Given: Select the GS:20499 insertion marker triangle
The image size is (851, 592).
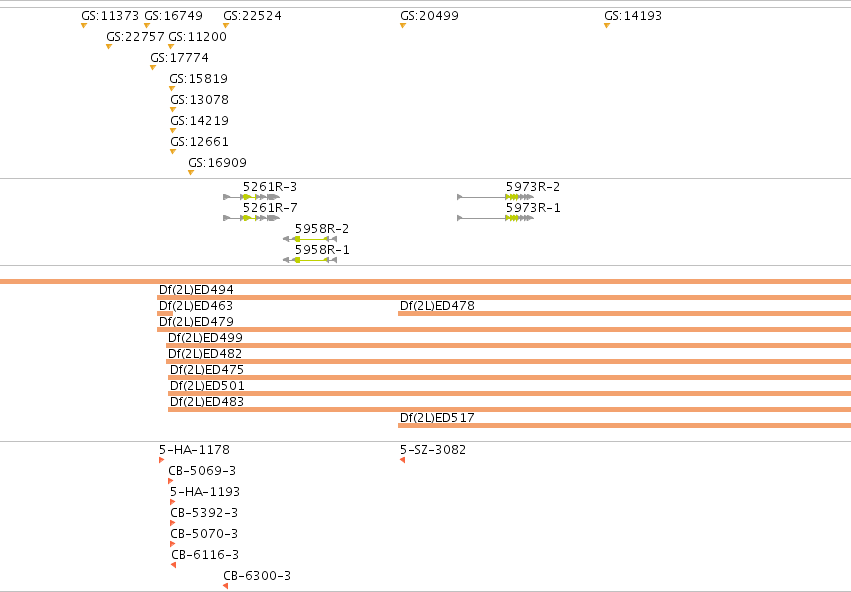Looking at the screenshot, I should coord(403,26).
